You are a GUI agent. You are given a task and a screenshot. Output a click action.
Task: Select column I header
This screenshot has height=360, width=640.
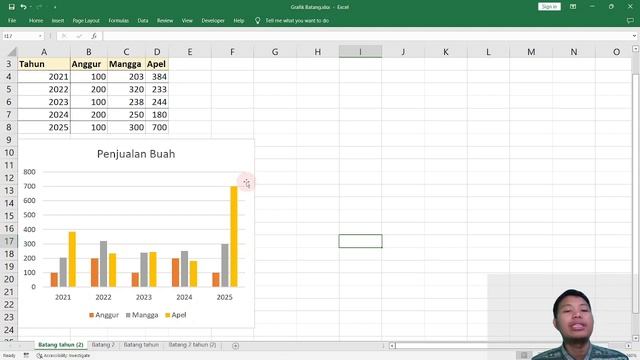coord(360,52)
